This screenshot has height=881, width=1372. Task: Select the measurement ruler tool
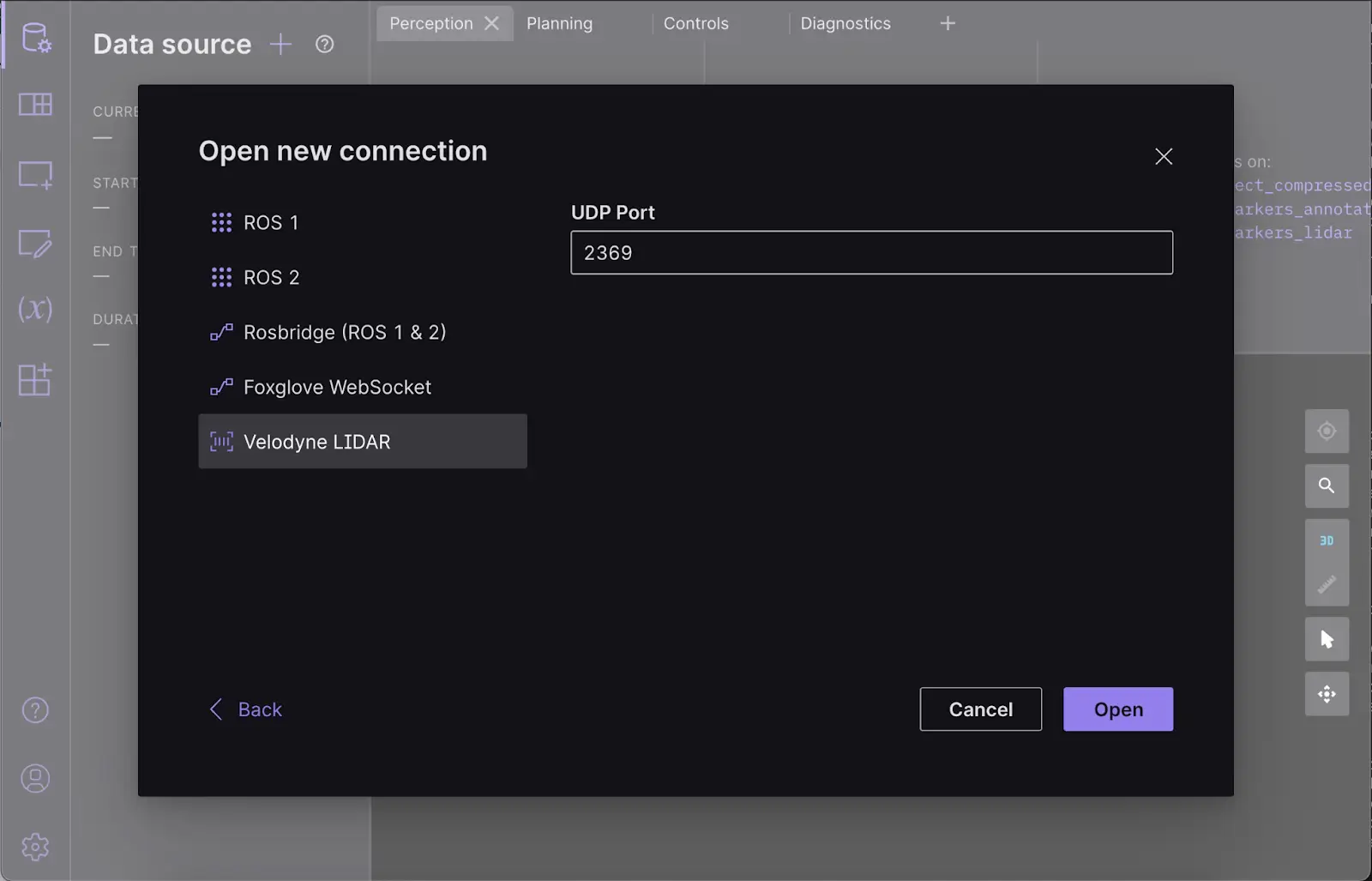click(1327, 584)
